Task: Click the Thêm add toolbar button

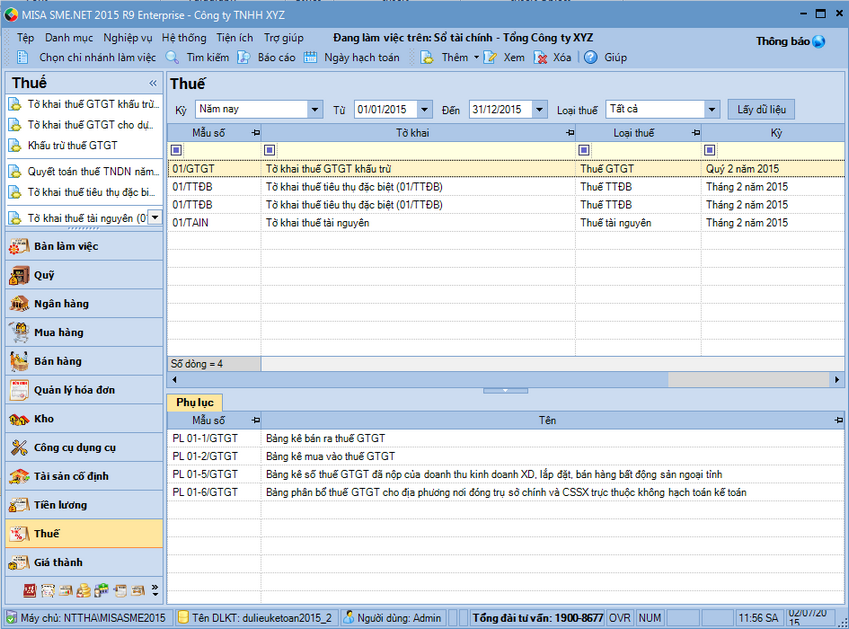Action: (x=445, y=57)
